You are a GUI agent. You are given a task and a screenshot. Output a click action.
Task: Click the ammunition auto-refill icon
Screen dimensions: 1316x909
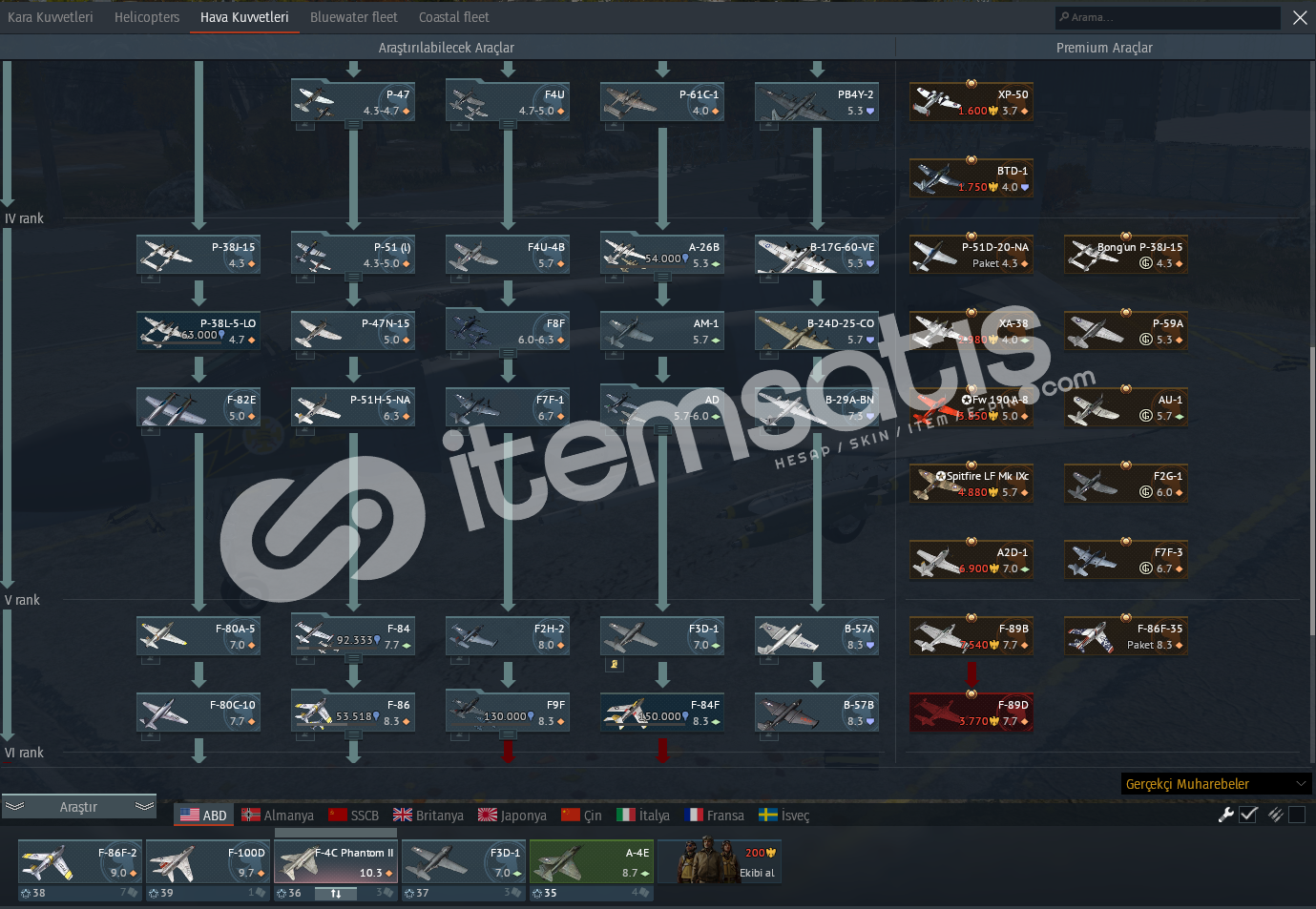[1275, 815]
